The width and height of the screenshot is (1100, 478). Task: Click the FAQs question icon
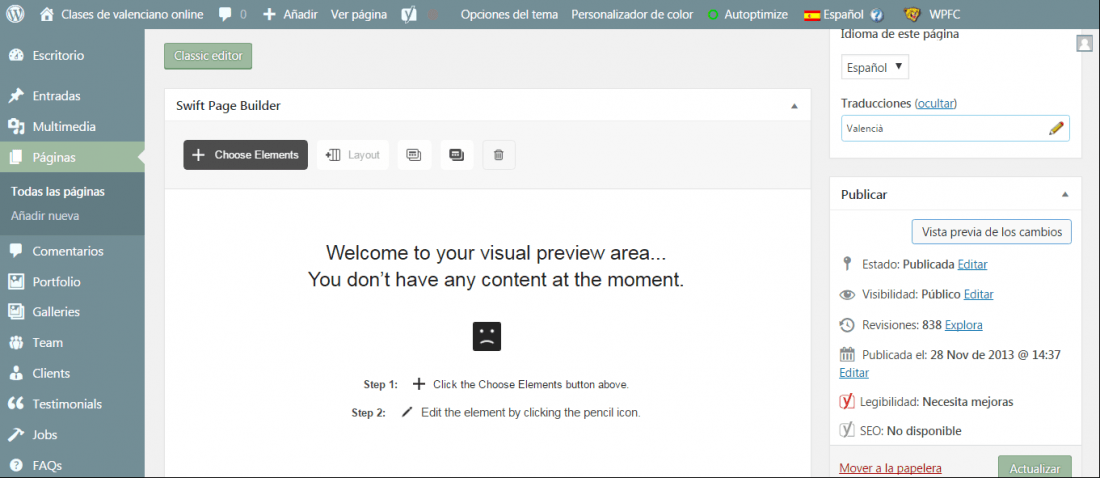click(16, 465)
